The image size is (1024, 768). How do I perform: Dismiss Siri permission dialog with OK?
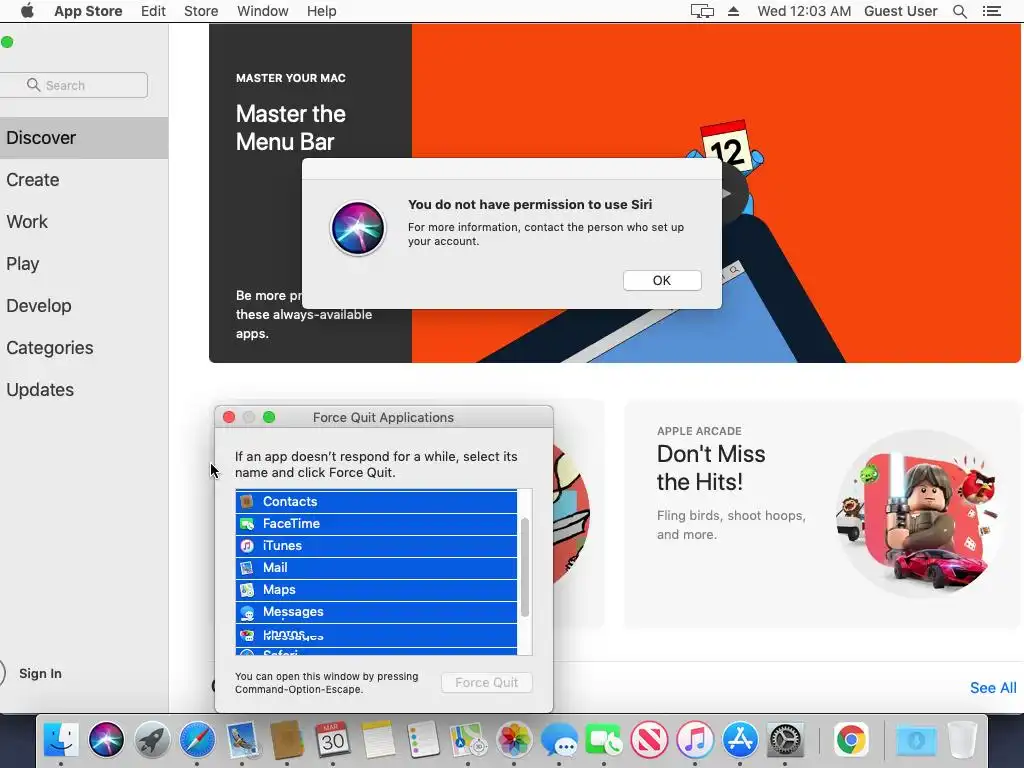[x=662, y=280]
